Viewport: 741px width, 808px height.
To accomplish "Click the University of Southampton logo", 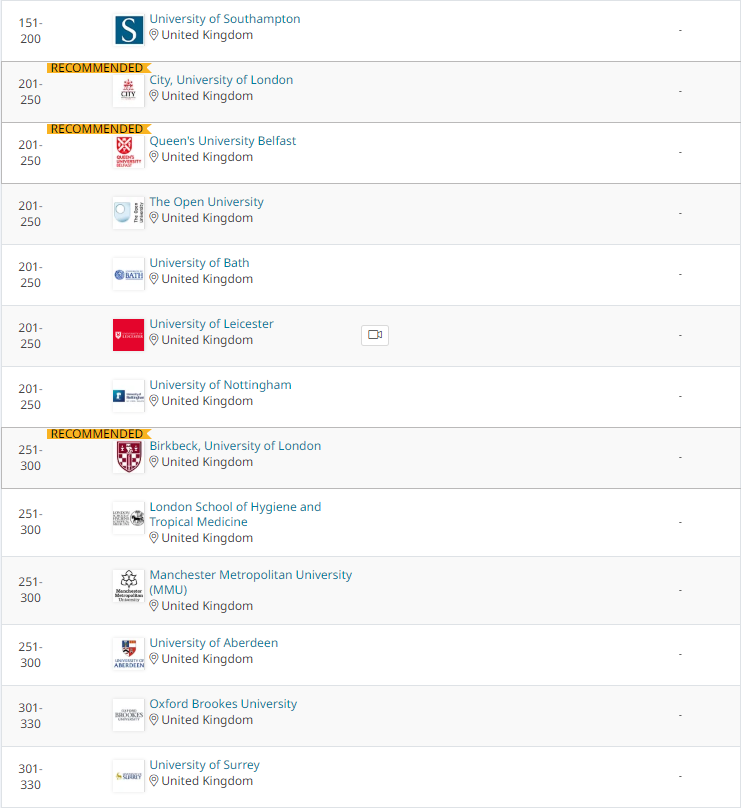I will tap(128, 30).
